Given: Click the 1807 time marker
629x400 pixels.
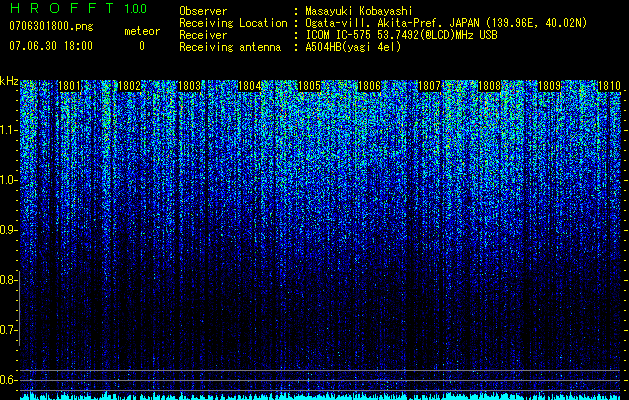Looking at the screenshot, I should [429, 86].
